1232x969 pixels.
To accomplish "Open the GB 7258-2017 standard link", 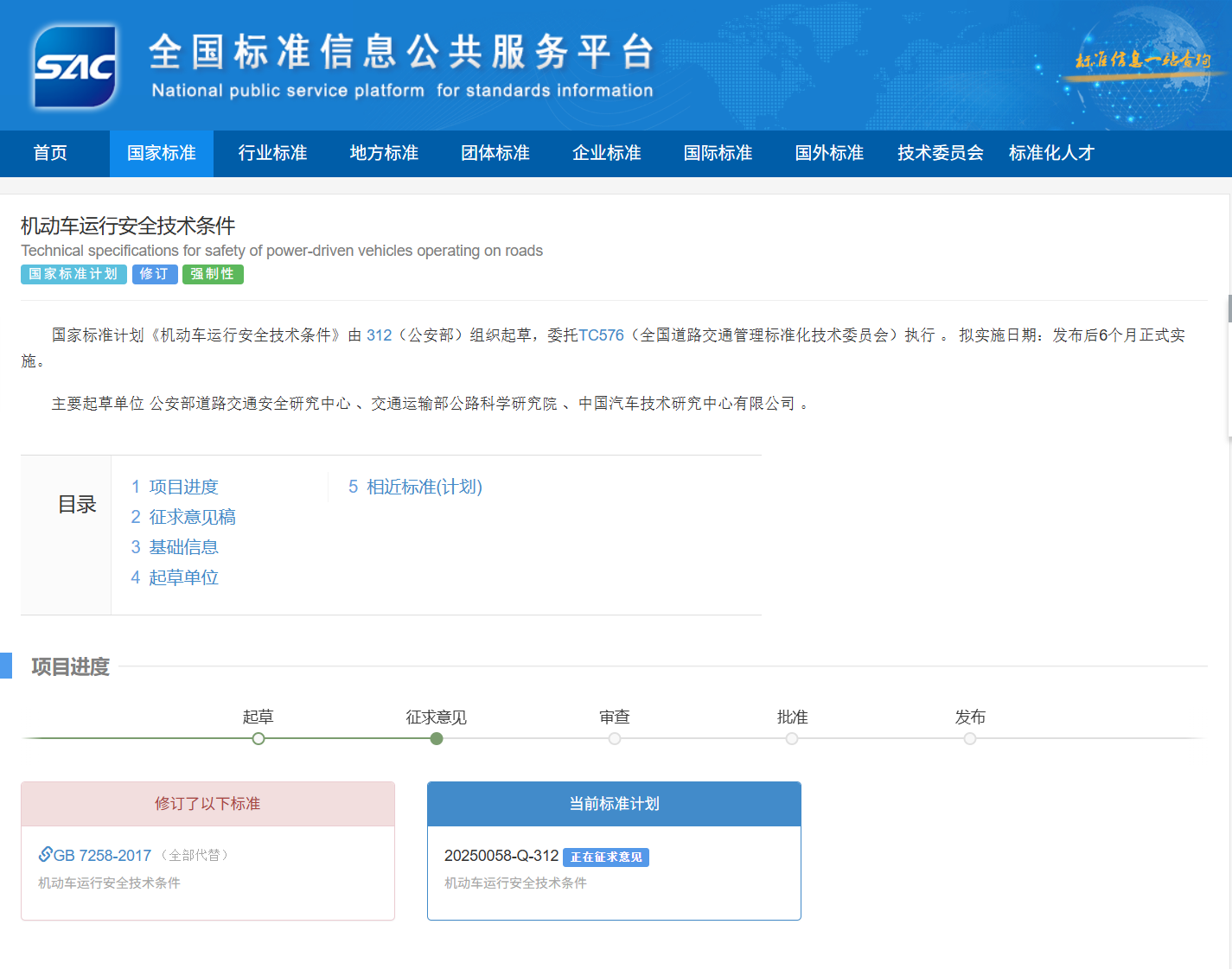I will [102, 855].
